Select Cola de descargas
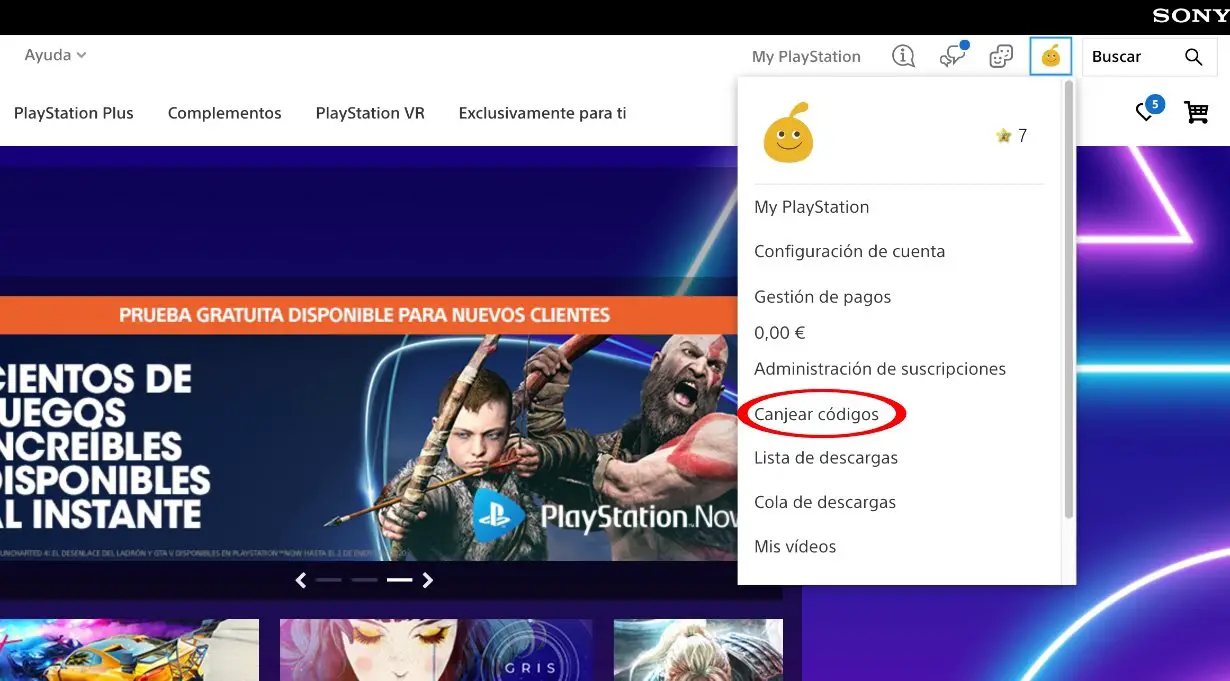This screenshot has width=1230, height=681. point(825,502)
